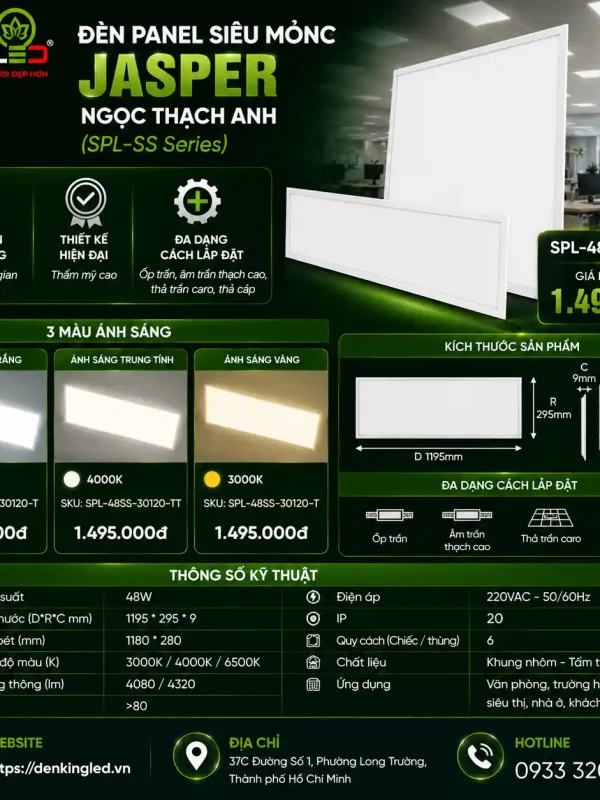The width and height of the screenshot is (600, 800).
Task: Click the D 1195mm length label
Action: coord(438,457)
